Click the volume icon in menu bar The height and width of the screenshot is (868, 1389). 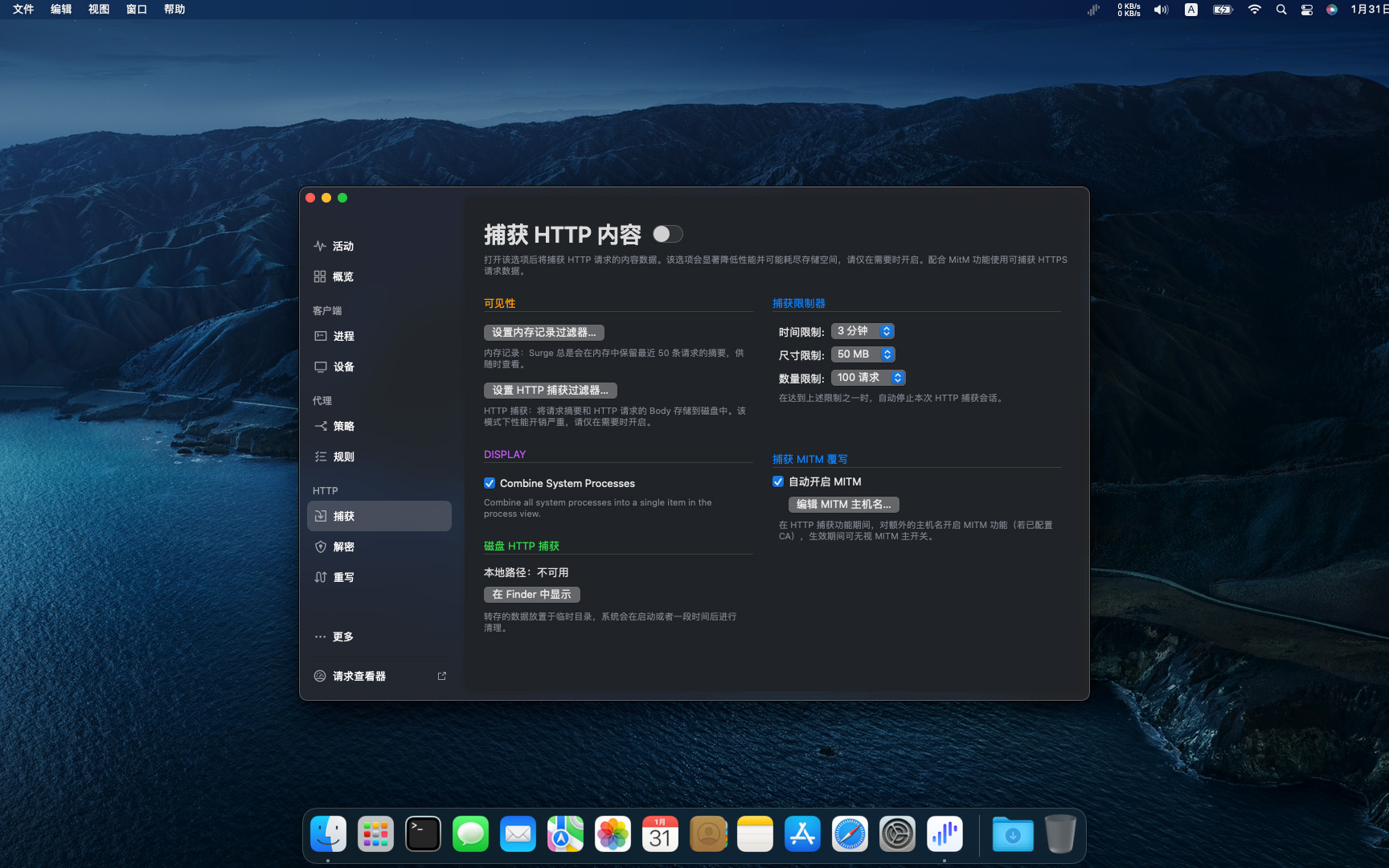(x=1161, y=10)
